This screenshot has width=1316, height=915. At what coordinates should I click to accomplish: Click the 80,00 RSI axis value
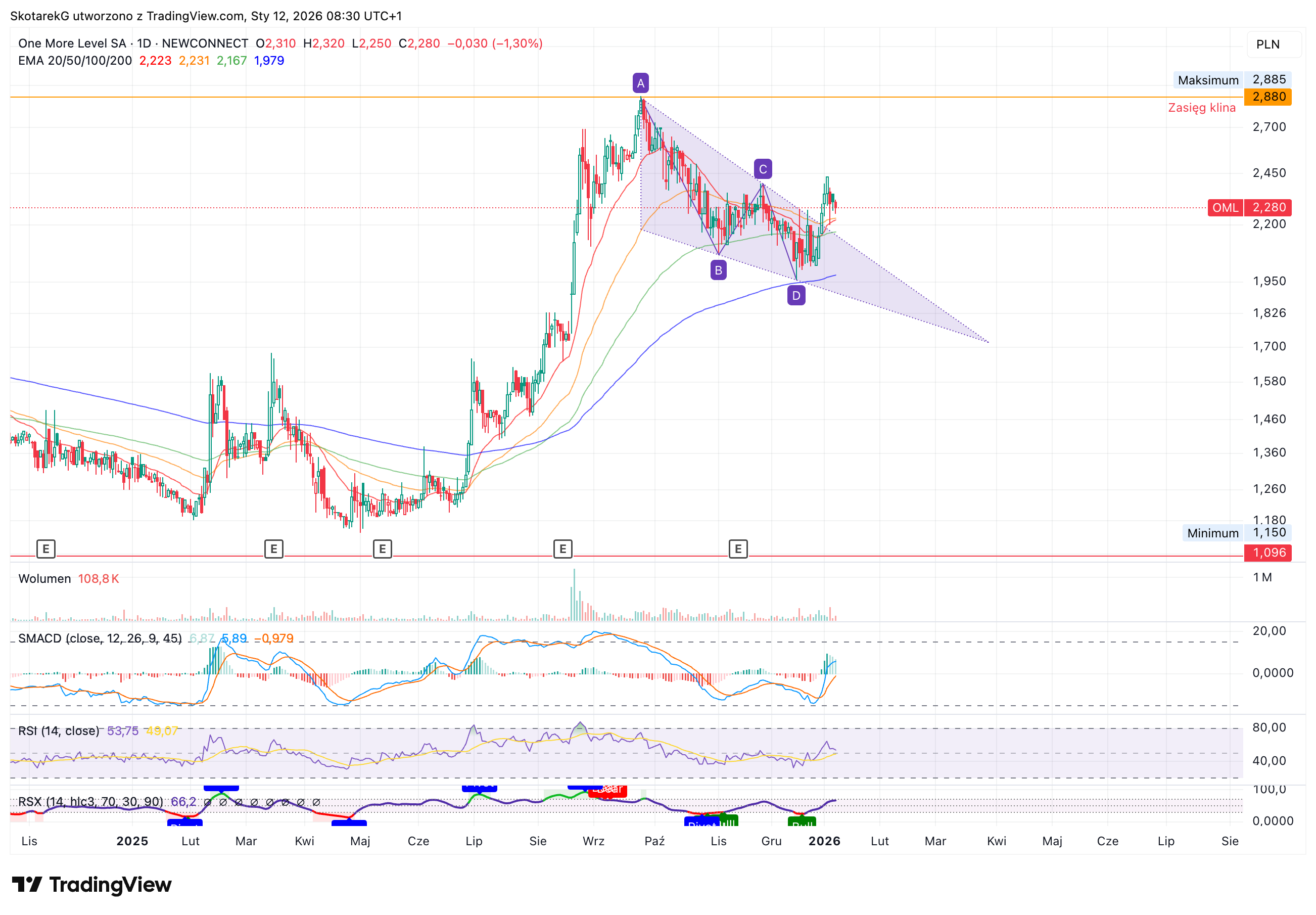pyautogui.click(x=1269, y=727)
